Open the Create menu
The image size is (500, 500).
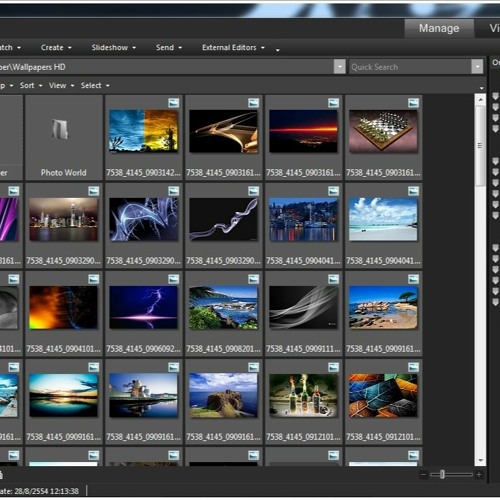coord(56,48)
